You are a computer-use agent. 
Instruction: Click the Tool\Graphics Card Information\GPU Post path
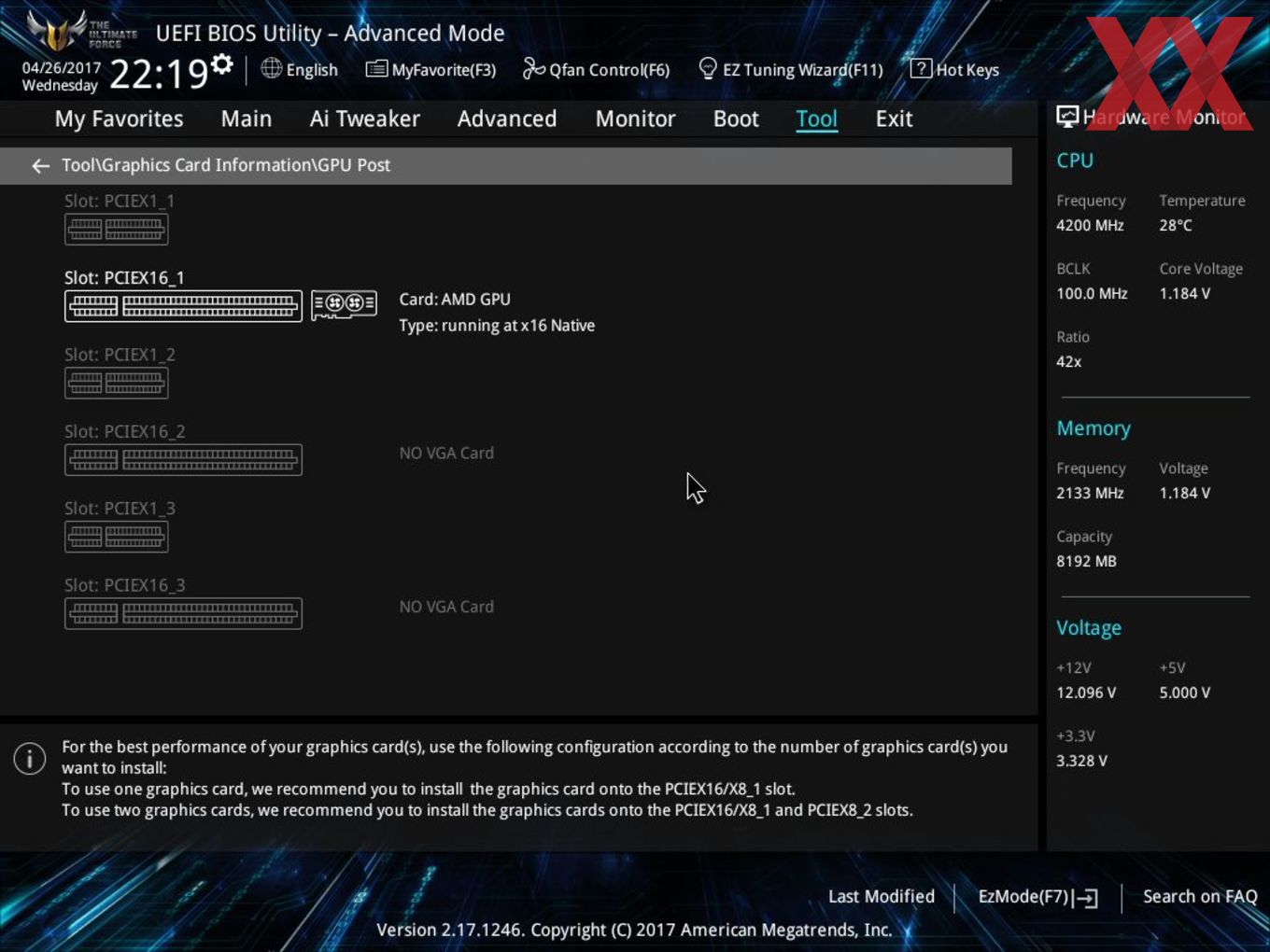226,165
